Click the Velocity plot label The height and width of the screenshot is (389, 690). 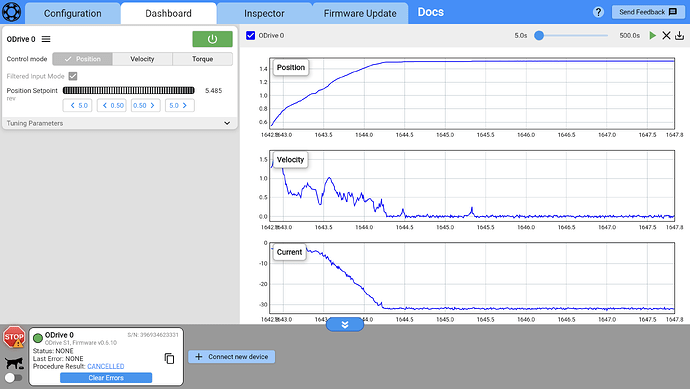click(290, 160)
